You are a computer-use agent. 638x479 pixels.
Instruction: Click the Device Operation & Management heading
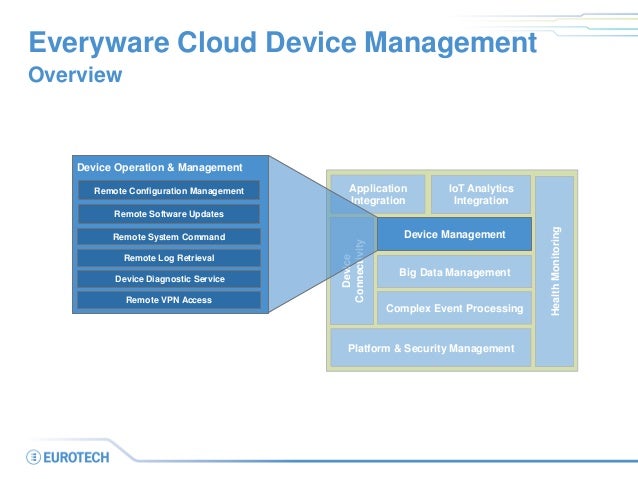(x=160, y=167)
